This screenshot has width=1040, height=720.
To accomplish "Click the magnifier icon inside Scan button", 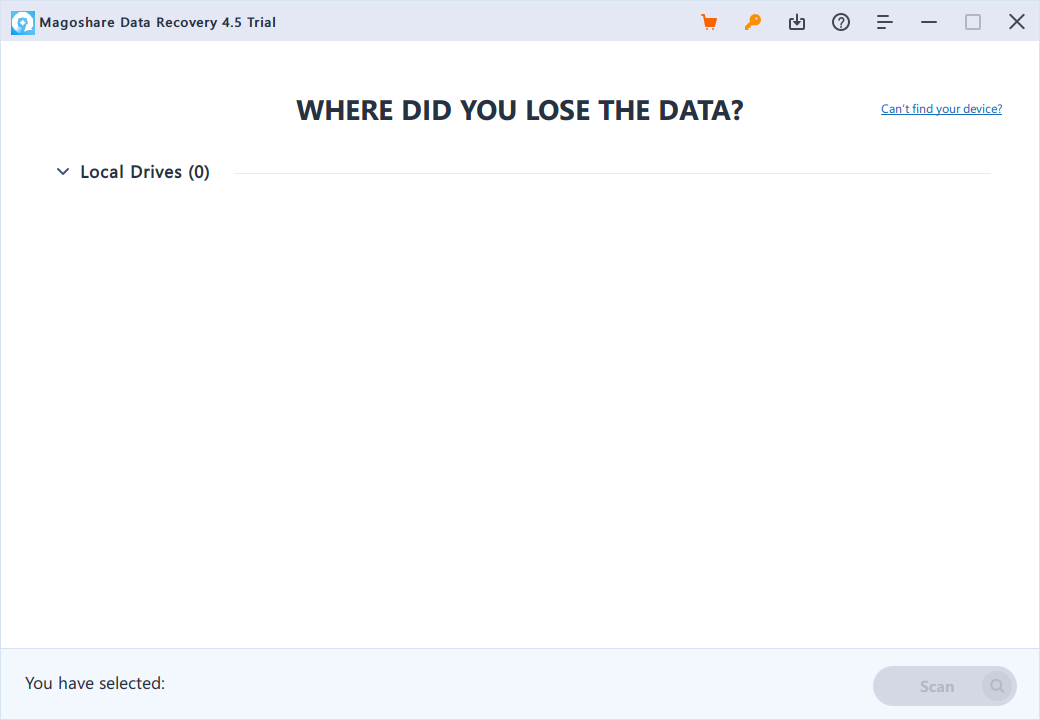I will point(997,686).
